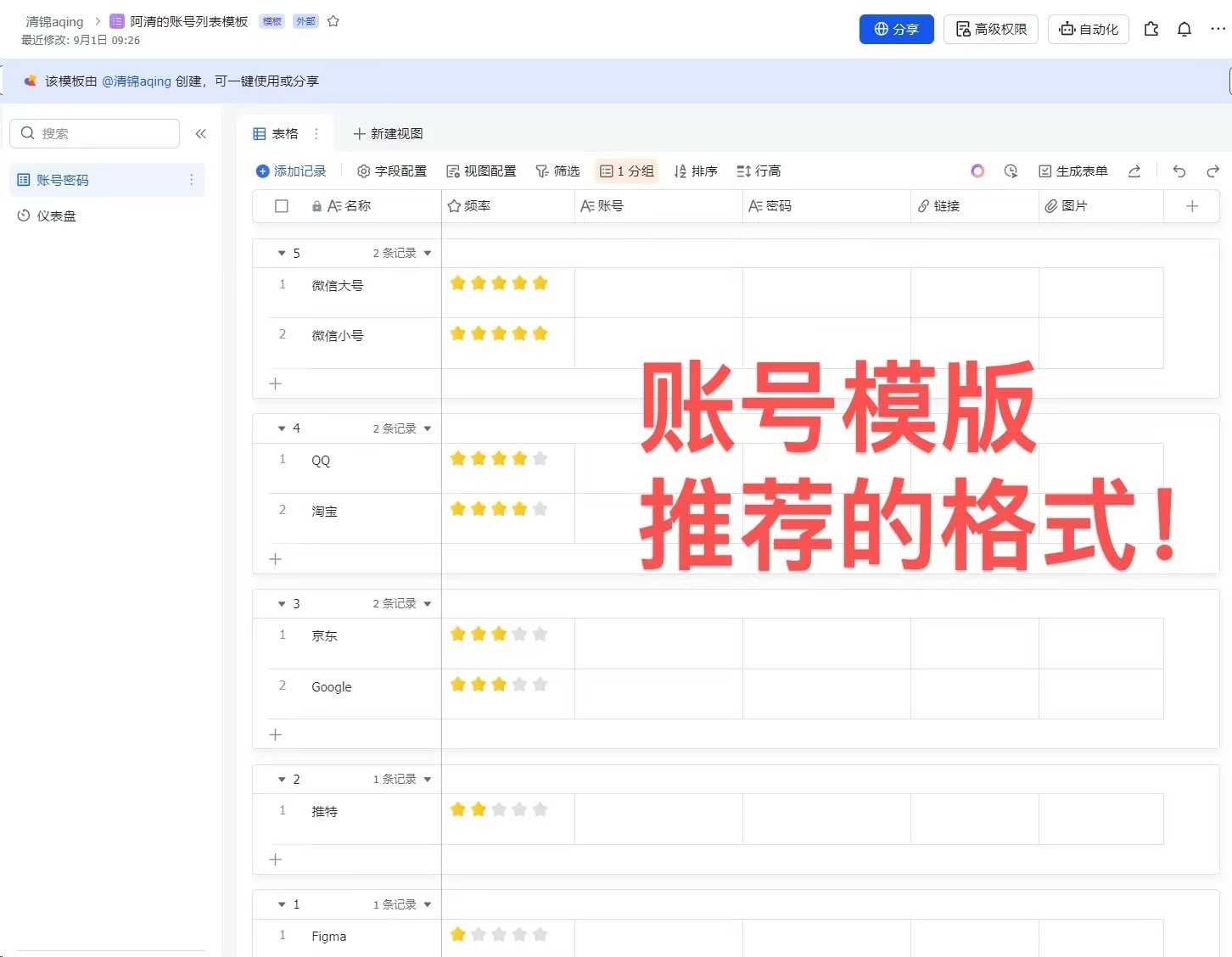This screenshot has width=1232, height=957.
Task: Select the 表格 view tab
Action: point(277,134)
